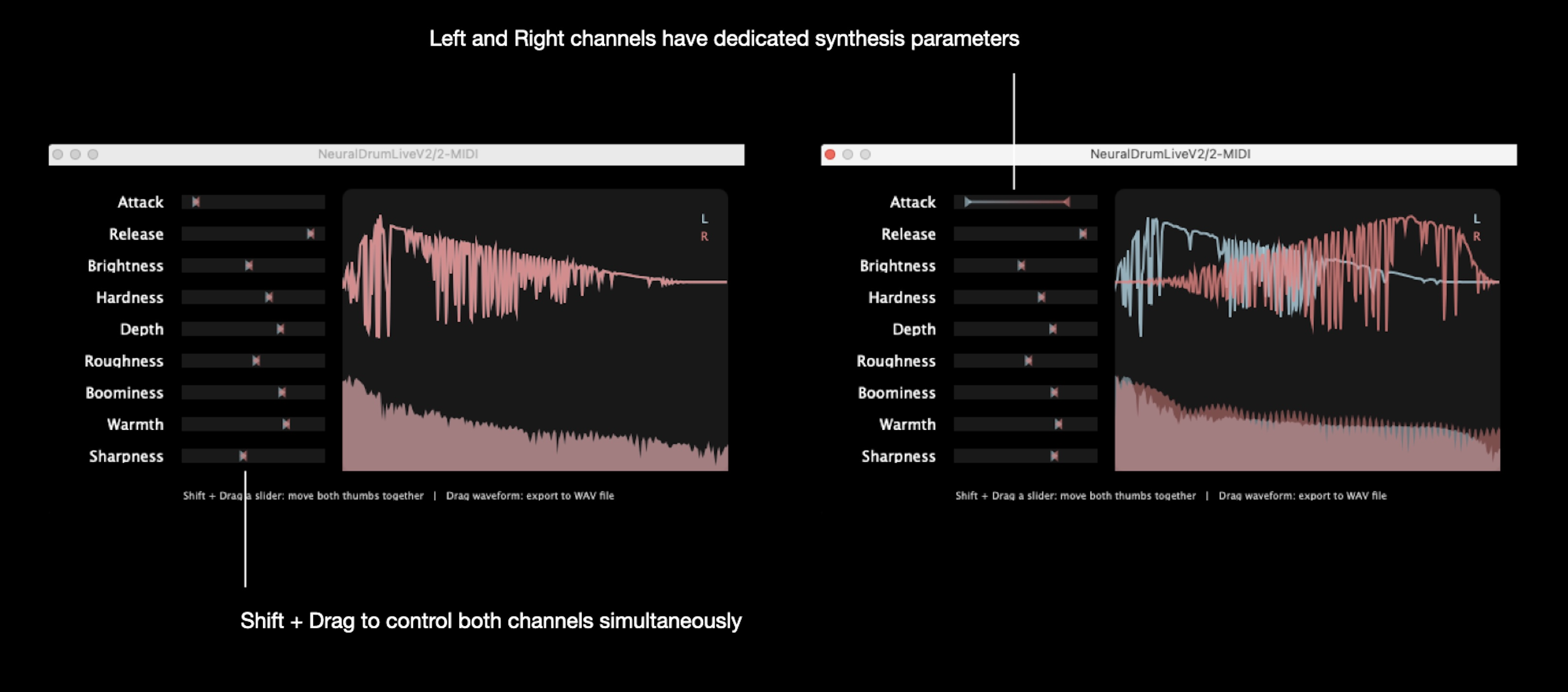Screen dimensions: 1568x692
Task: Click the R channel label in left waveform
Action: [x=704, y=236]
